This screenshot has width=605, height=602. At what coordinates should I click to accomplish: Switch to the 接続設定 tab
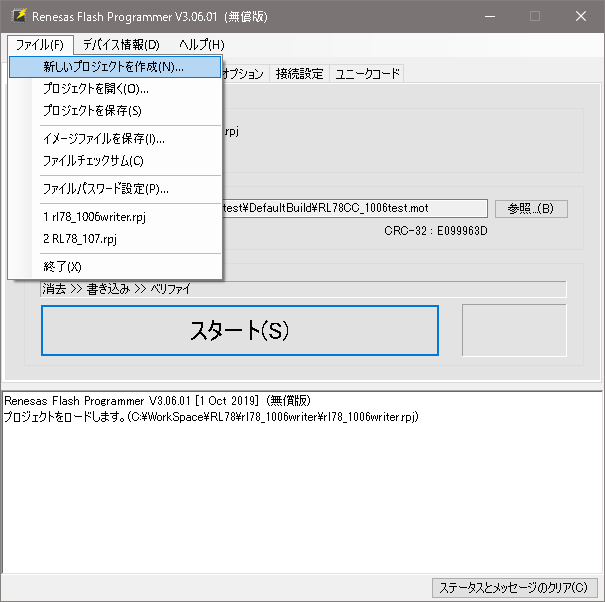point(299,74)
